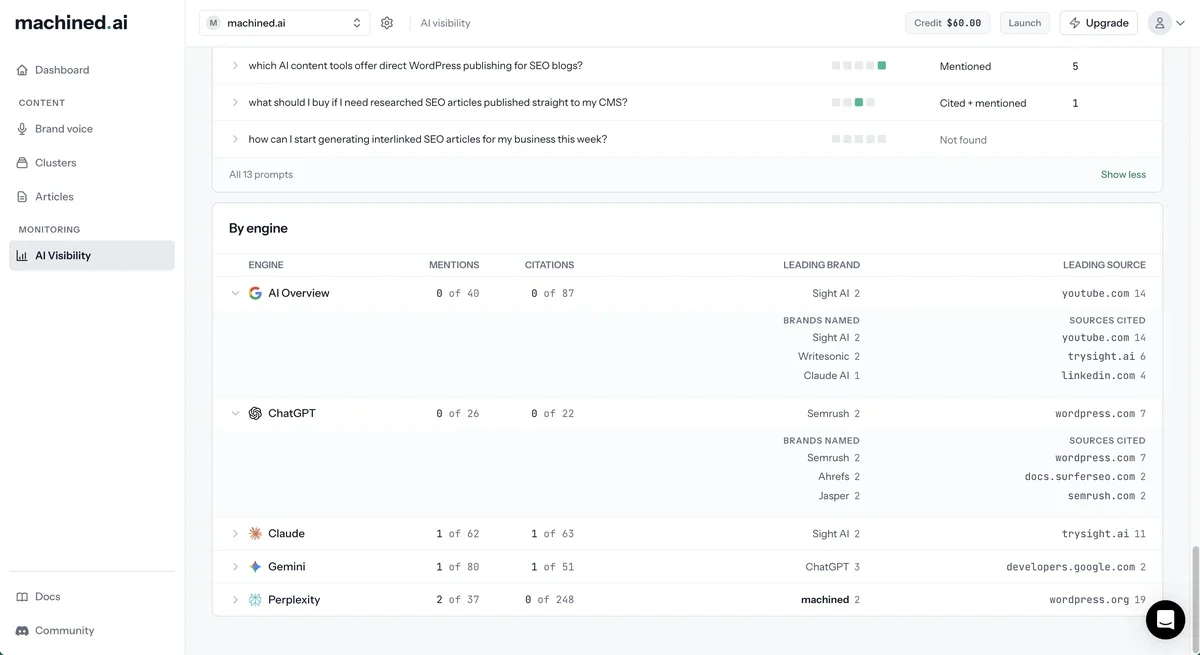Click the Claude engine logo
This screenshot has width=1200, height=655.
(x=255, y=534)
